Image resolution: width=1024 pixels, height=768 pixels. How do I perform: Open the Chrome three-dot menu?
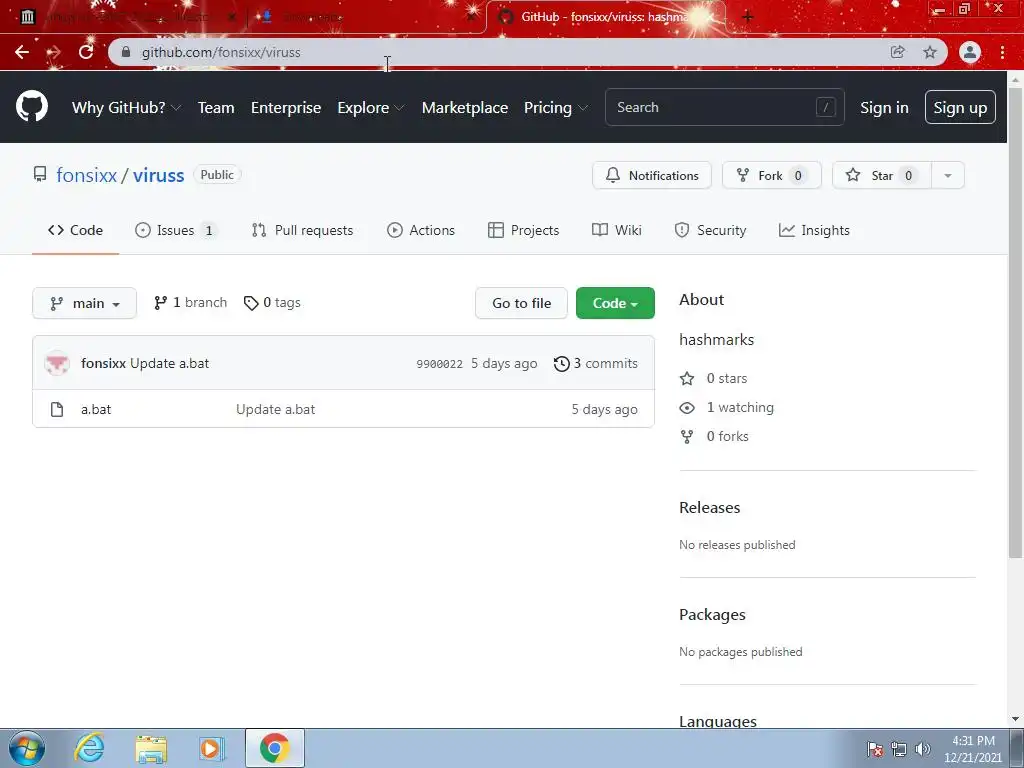coord(1002,52)
